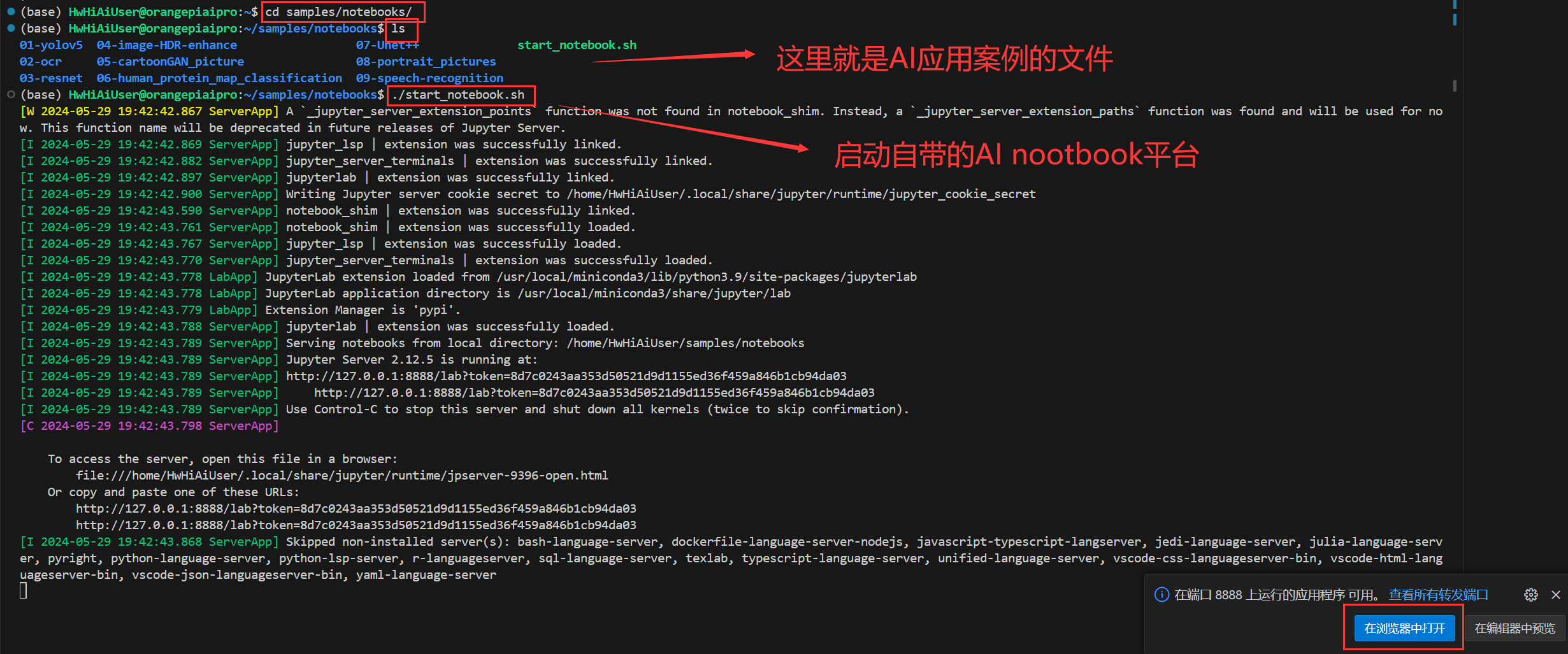Viewport: 1568px width, 654px height.
Task: Click the info icon in the port notification
Action: 1162,595
